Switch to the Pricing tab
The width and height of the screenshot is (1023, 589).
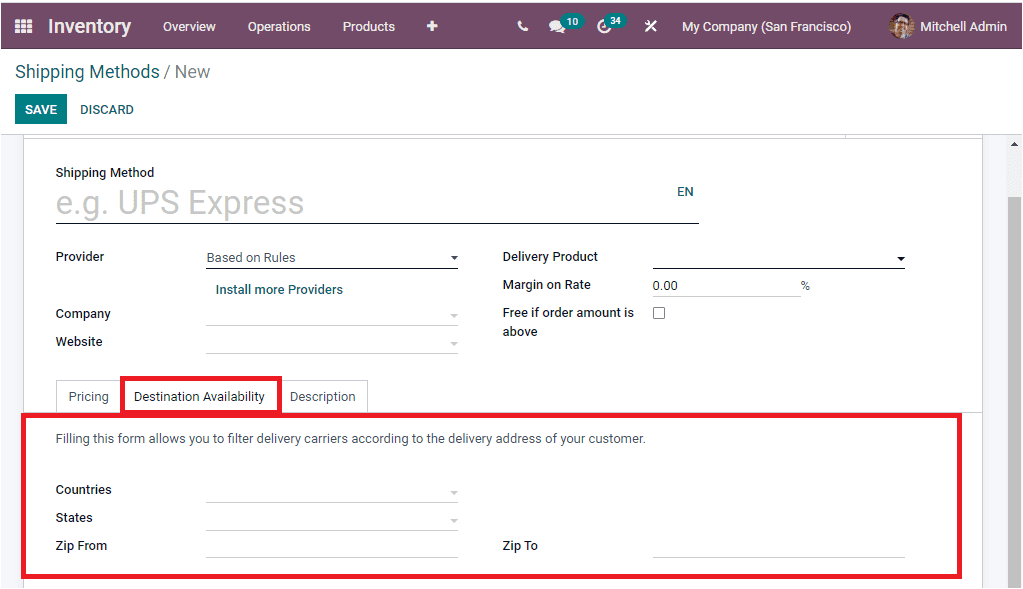pyautogui.click(x=87, y=396)
